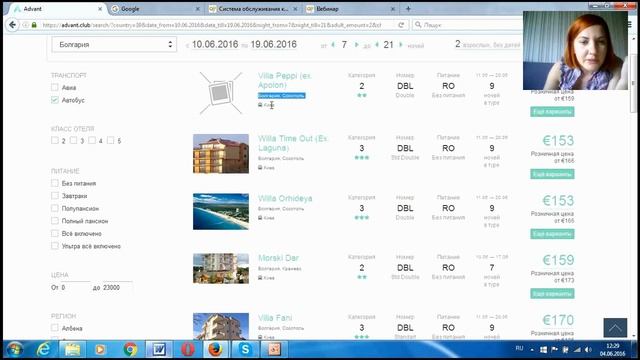Image resolution: width=640 pixels, height=360 pixels.
Task: Enable the Всё включено meal filter
Action: click(x=55, y=233)
